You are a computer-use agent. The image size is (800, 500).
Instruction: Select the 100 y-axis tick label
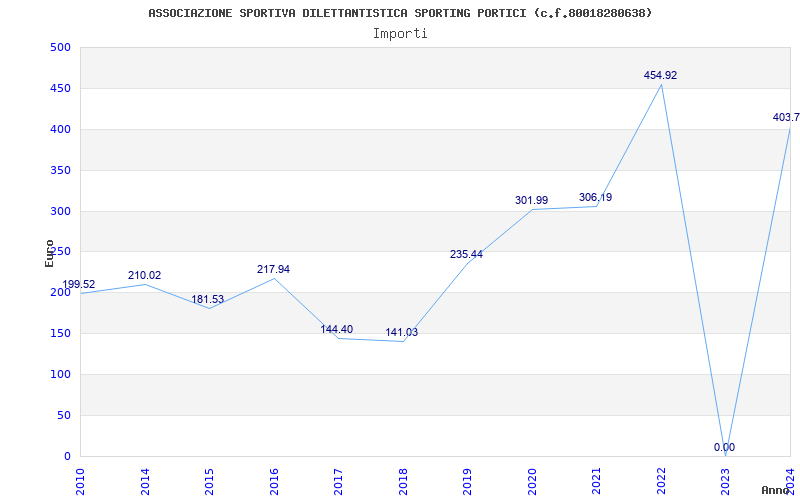[x=60, y=374]
